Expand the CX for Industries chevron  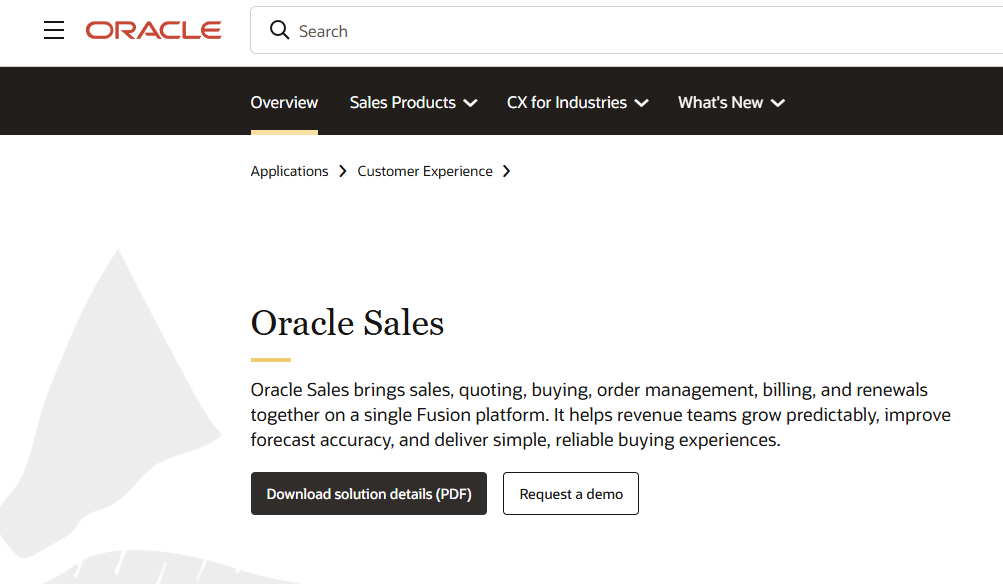[x=642, y=103]
